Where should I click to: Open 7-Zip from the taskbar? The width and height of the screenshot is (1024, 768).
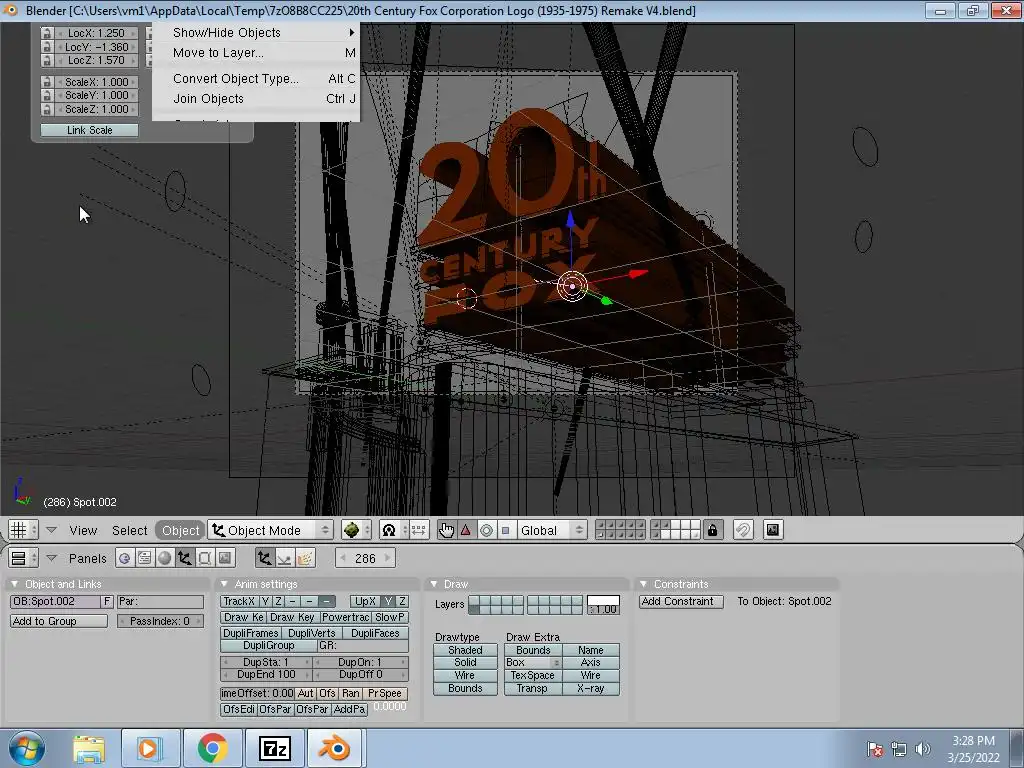tap(274, 748)
